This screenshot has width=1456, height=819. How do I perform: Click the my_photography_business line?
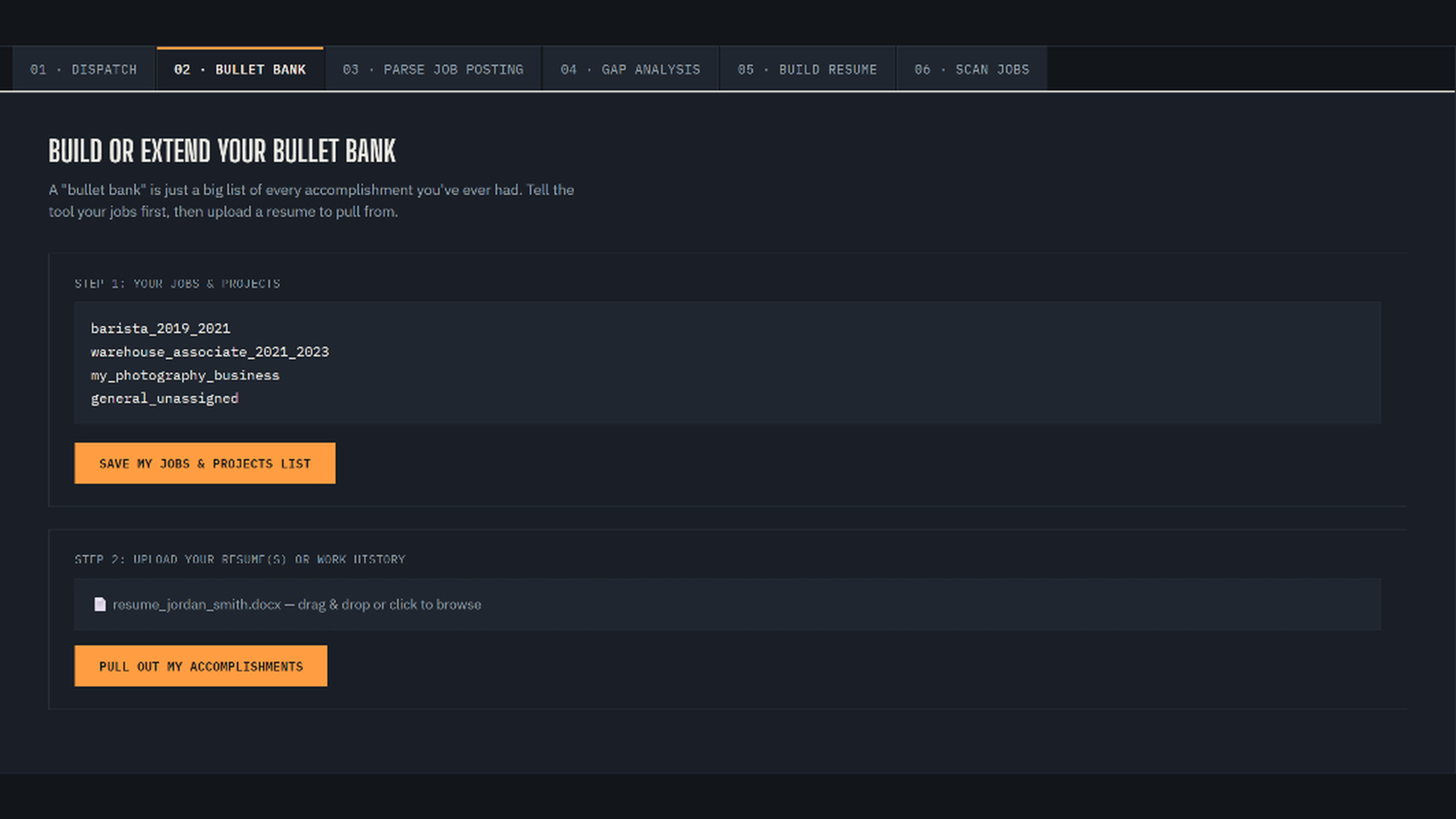pyautogui.click(x=185, y=375)
